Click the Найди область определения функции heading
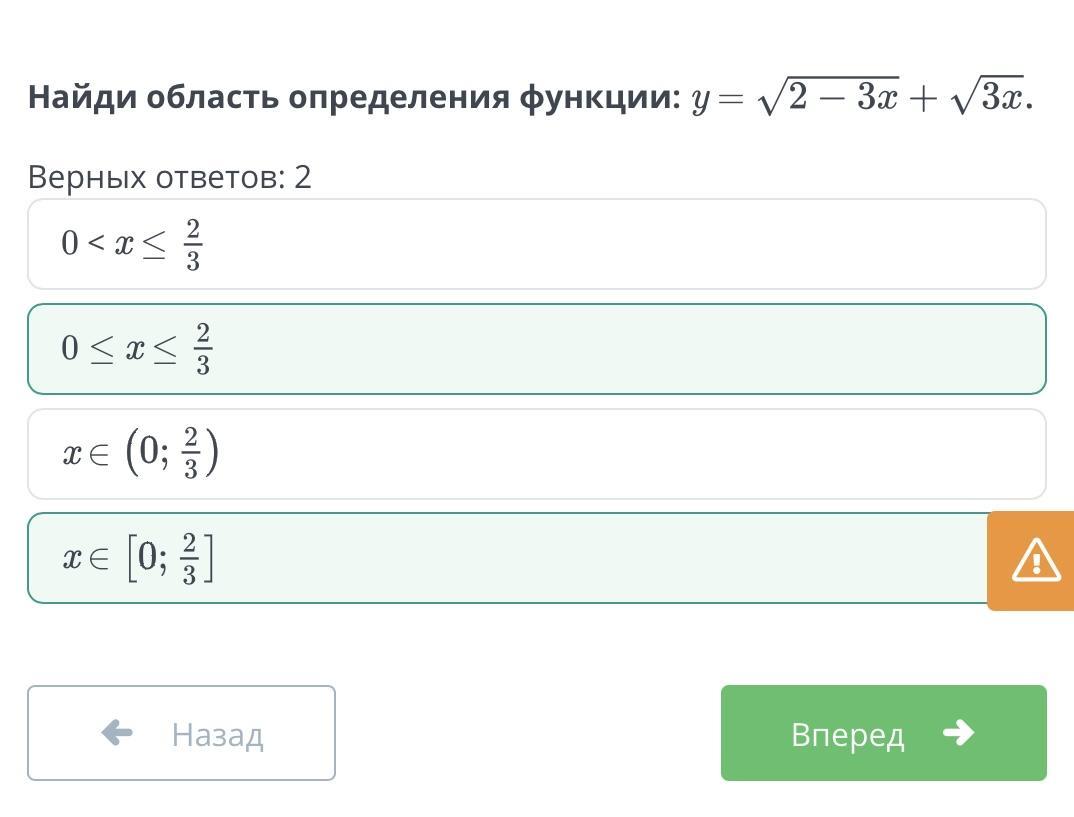The image size is (1074, 817). [354, 97]
